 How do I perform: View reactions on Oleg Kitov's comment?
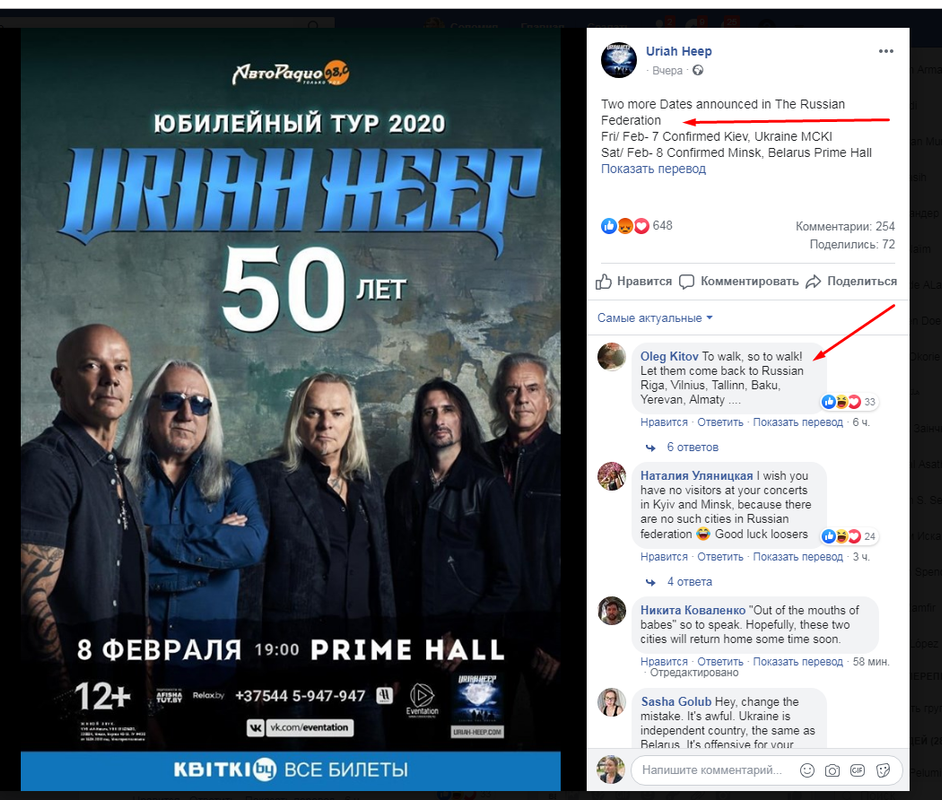coord(849,402)
